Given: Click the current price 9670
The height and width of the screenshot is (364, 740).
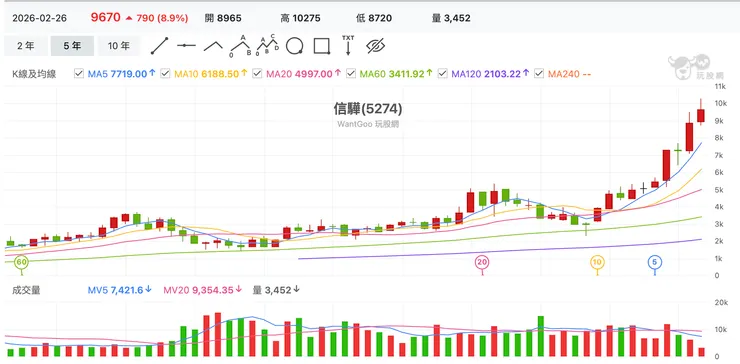Looking at the screenshot, I should [106, 18].
